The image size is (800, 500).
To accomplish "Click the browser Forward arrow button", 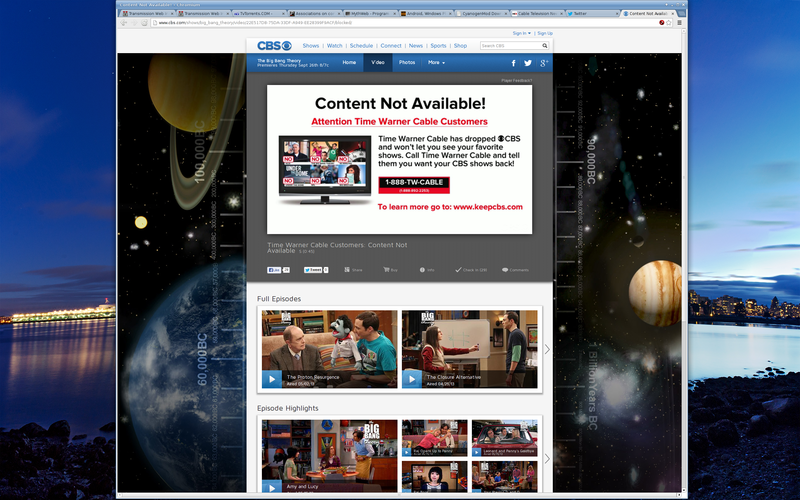I will click(134, 23).
